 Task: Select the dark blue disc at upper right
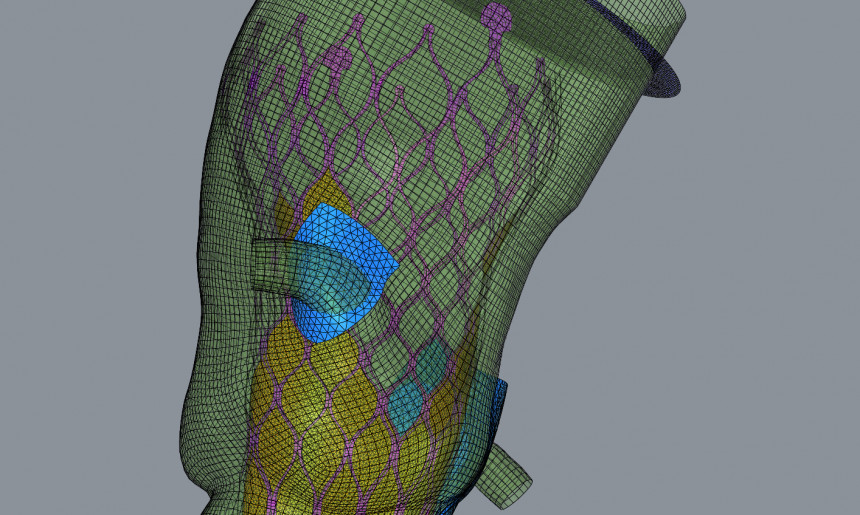(x=664, y=77)
